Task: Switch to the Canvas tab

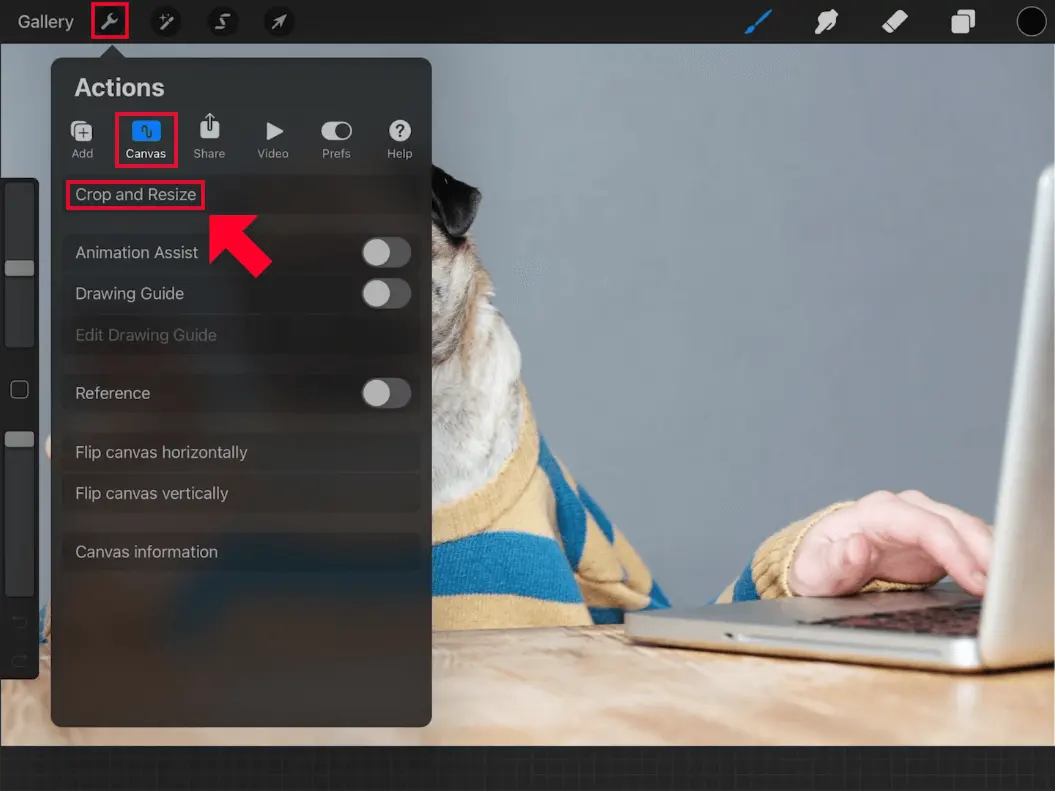Action: click(146, 139)
